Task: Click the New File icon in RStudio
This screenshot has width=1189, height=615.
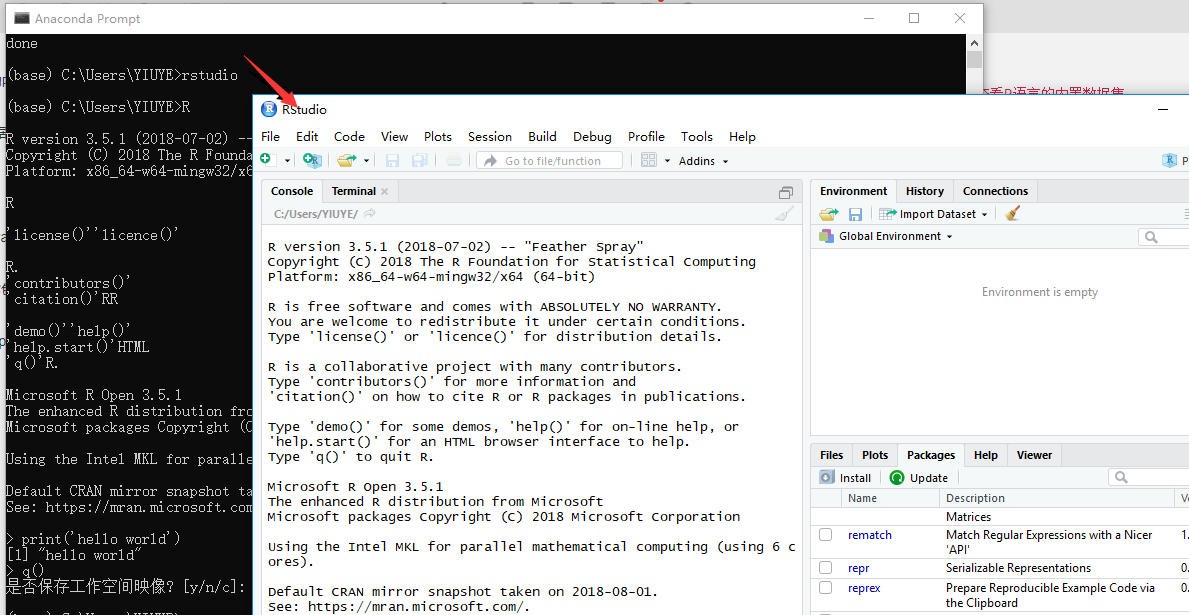Action: (266, 160)
